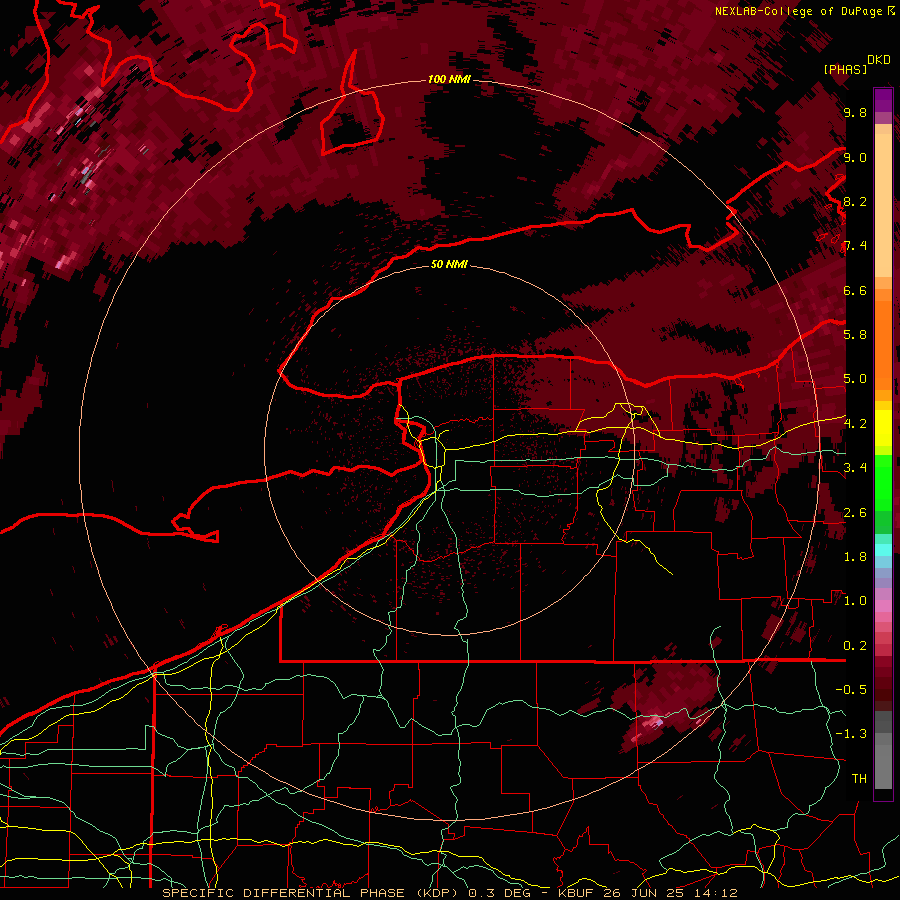Click the -1.3 legend value
This screenshot has width=900, height=900.
851,734
